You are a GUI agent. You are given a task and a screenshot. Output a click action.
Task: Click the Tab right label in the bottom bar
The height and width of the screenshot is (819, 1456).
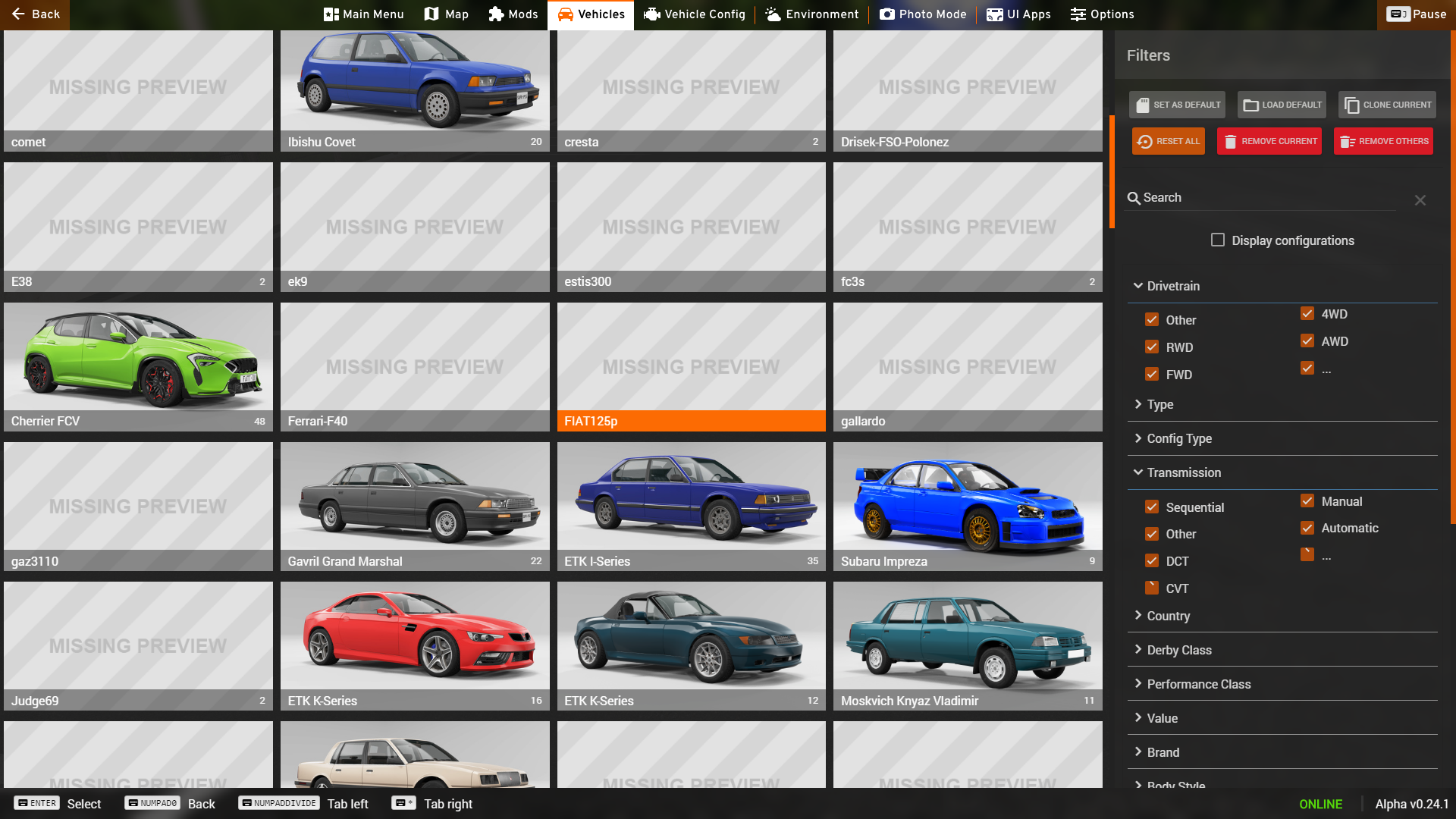tap(448, 804)
